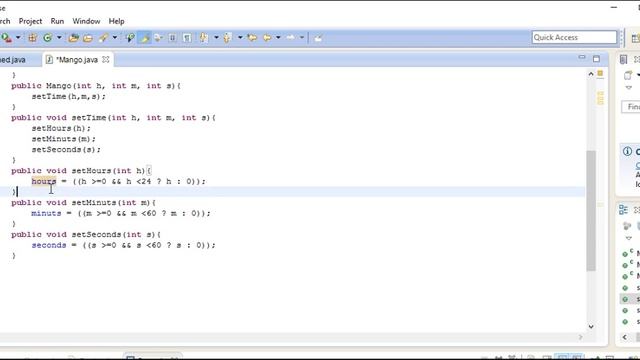Click the Next Annotation icon
The width and height of the screenshot is (640, 360).
coord(204,38)
